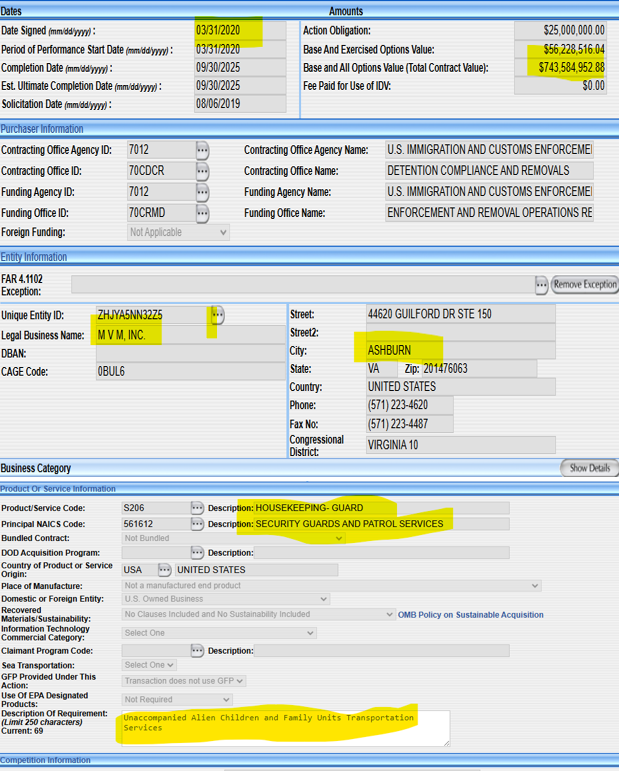Click Period of Performance Start Date field
Viewport: 619px width, 772px height.
click(x=240, y=50)
